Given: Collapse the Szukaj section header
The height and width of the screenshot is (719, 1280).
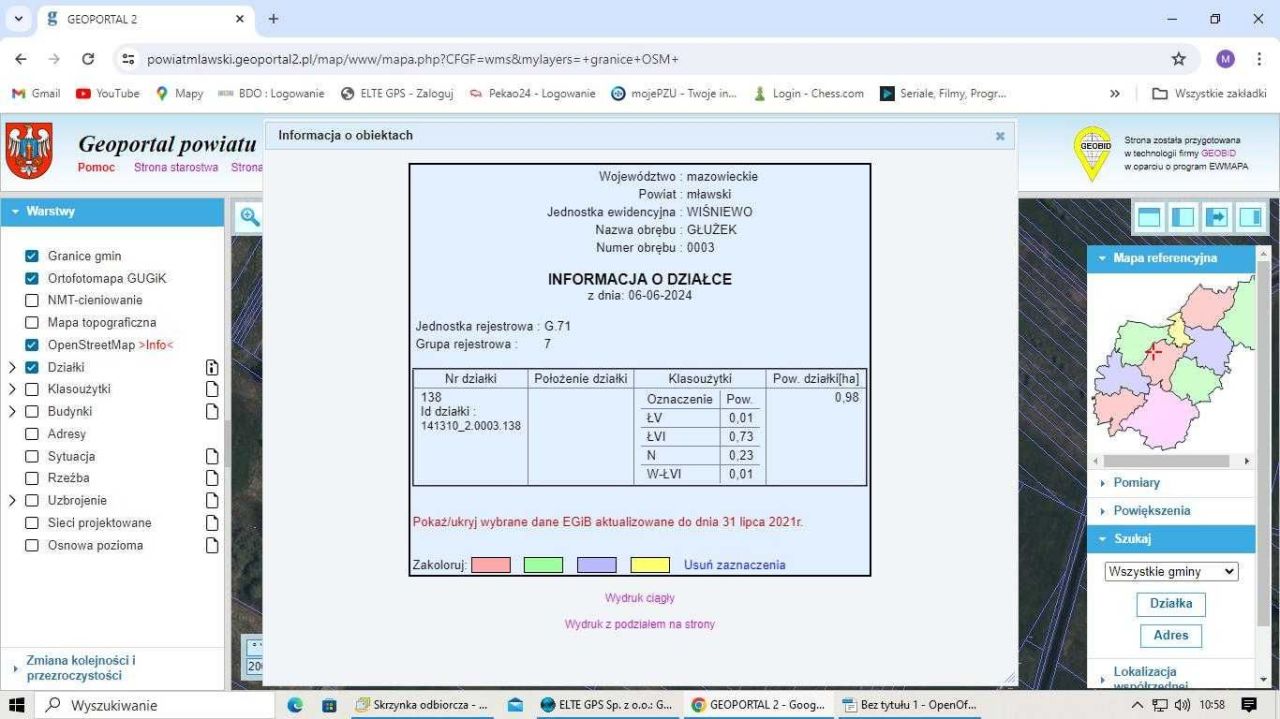Looking at the screenshot, I should 1171,539.
